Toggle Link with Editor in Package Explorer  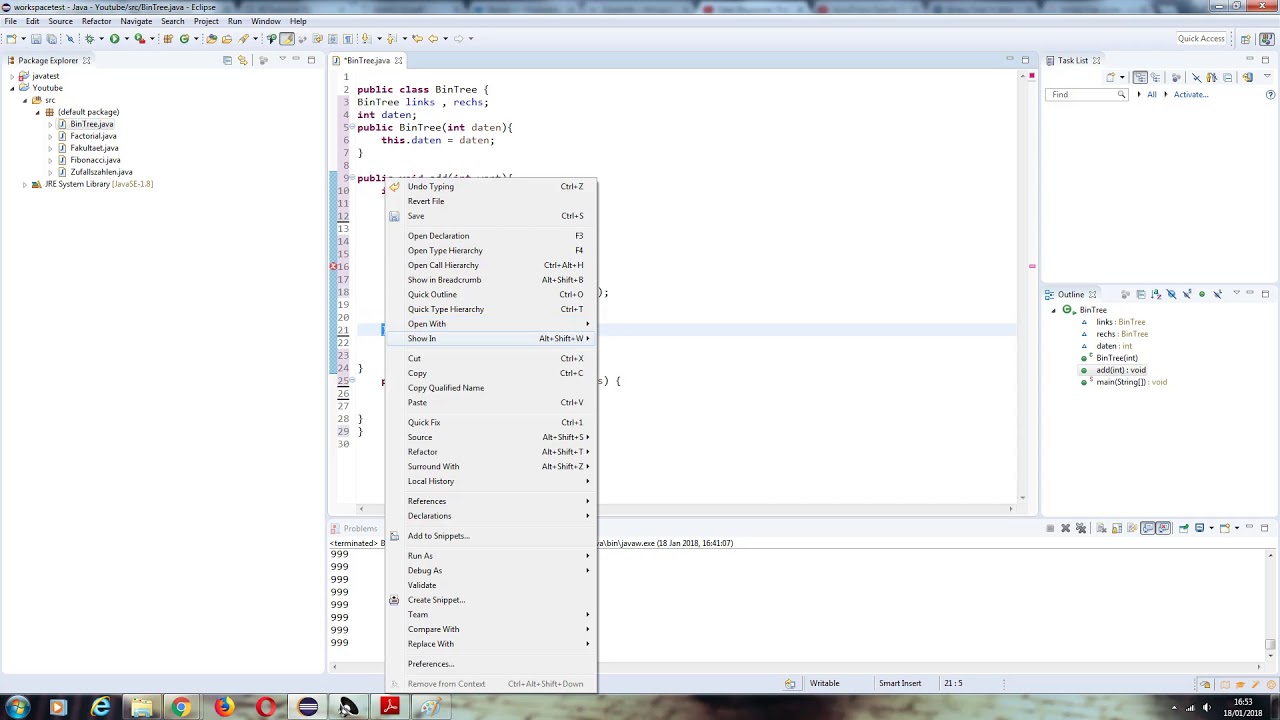(x=243, y=60)
